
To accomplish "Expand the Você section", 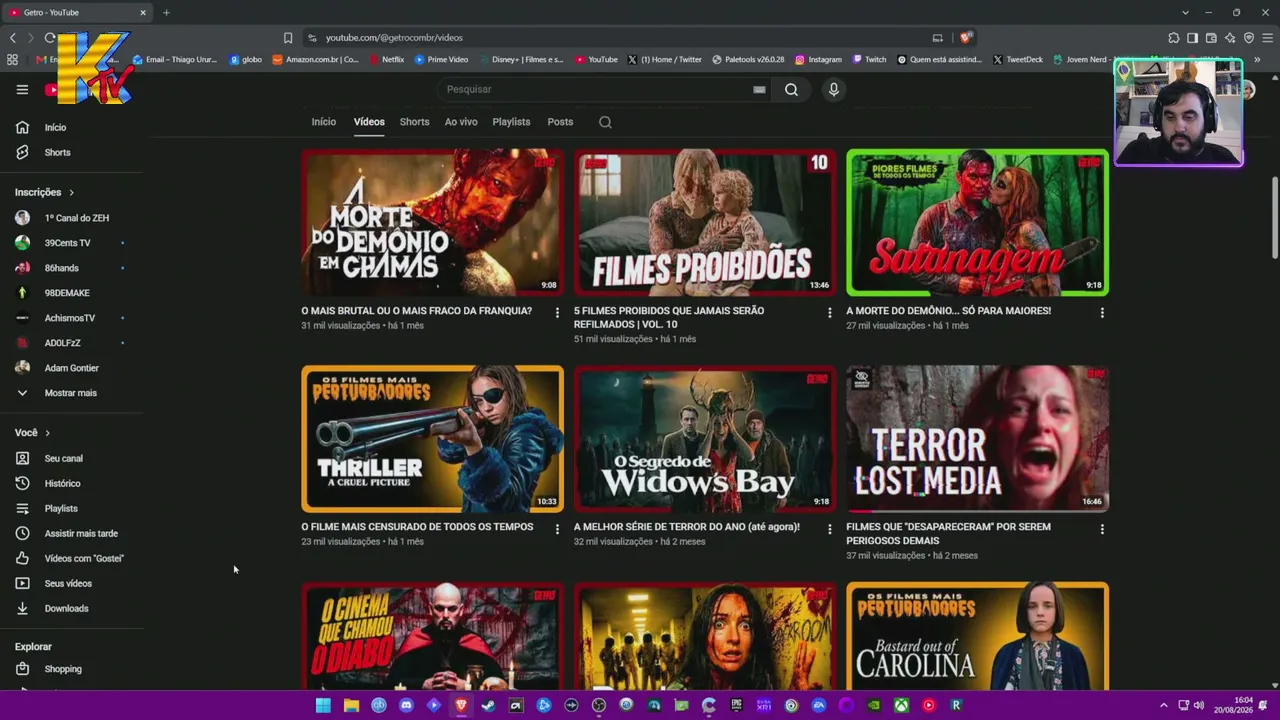I will coord(32,433).
